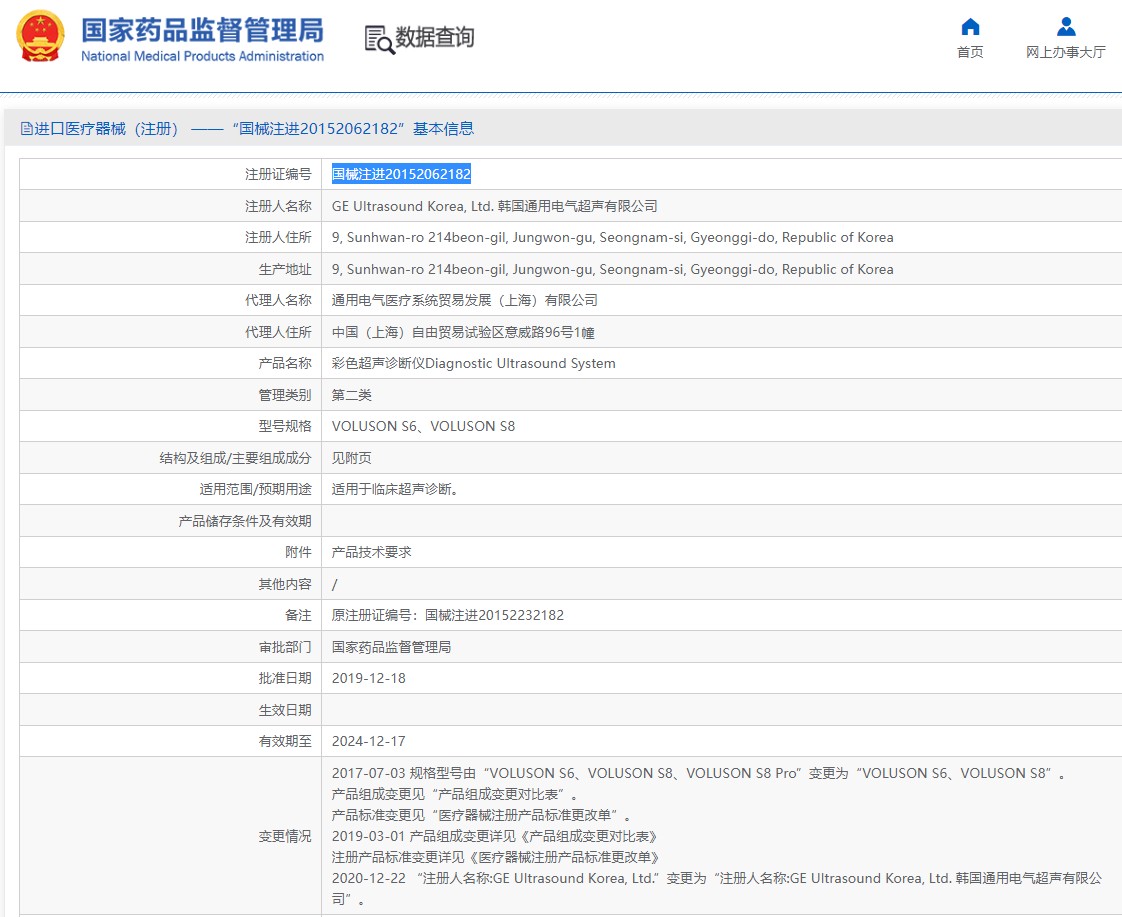This screenshot has width=1122, height=917.
Task: Click 管理类别 value 第二类
Action: pyautogui.click(x=351, y=395)
